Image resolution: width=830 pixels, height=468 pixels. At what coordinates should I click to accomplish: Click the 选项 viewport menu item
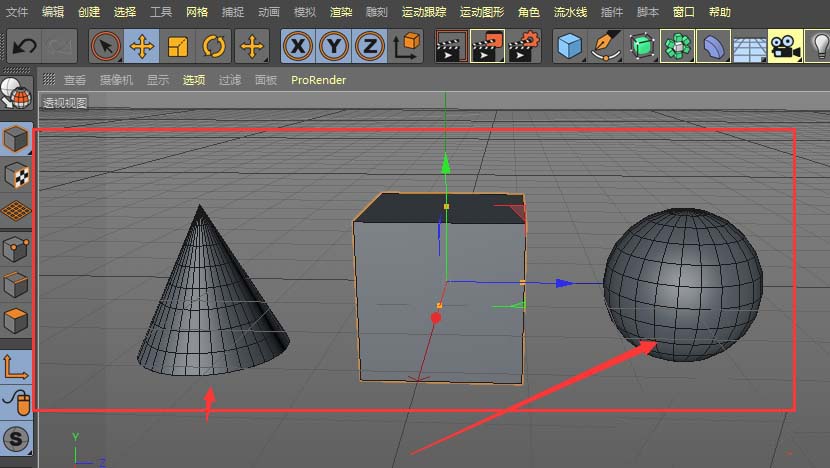click(194, 80)
